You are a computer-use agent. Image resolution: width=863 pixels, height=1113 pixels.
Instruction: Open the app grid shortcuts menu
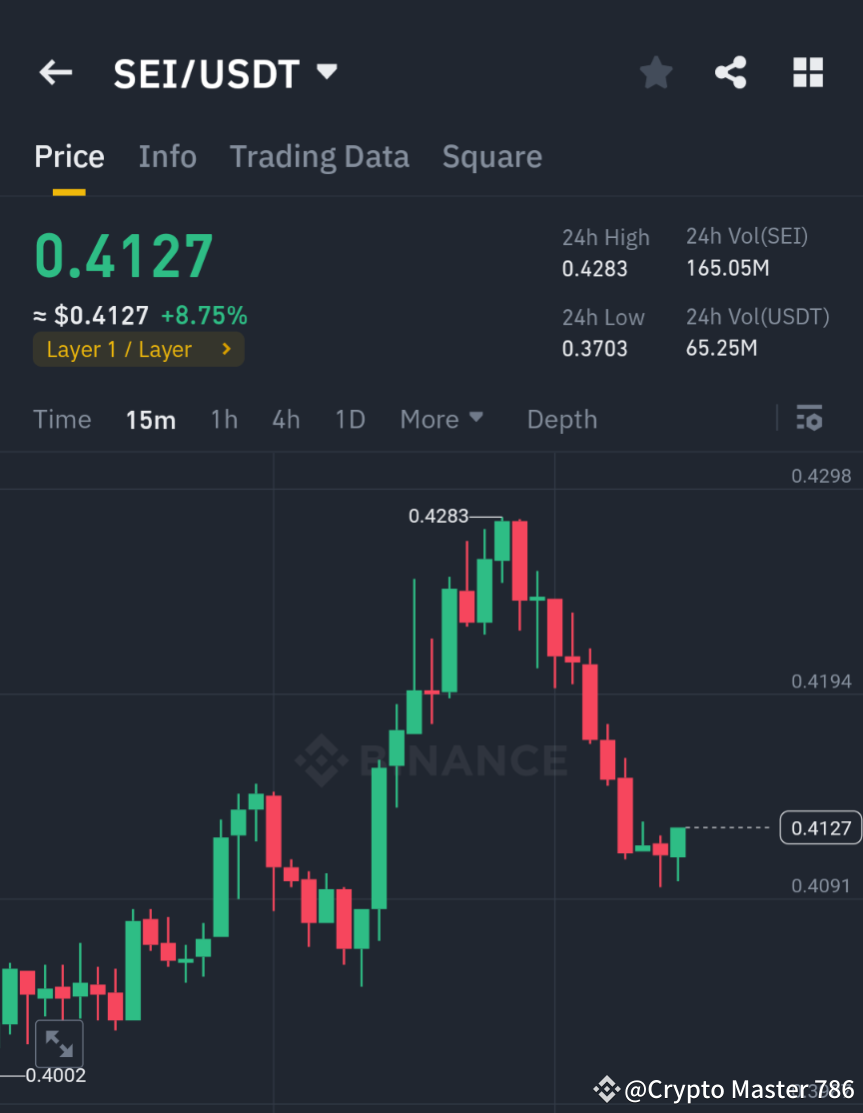(808, 72)
